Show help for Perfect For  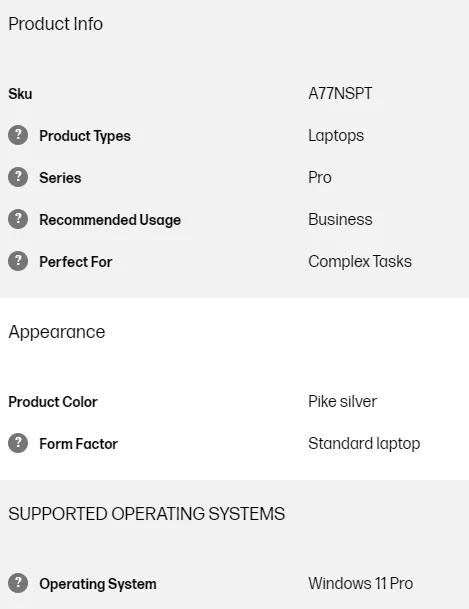(18, 261)
